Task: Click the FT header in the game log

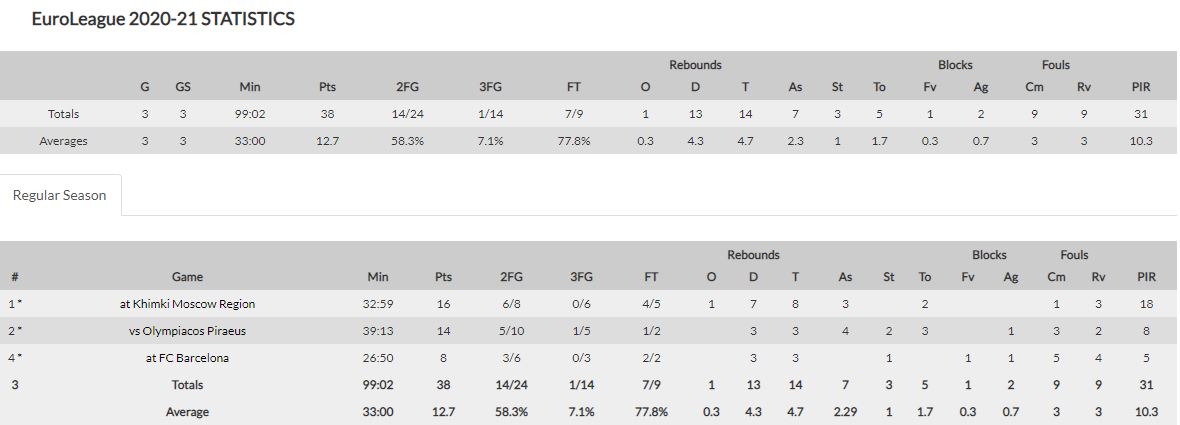Action: (x=652, y=277)
